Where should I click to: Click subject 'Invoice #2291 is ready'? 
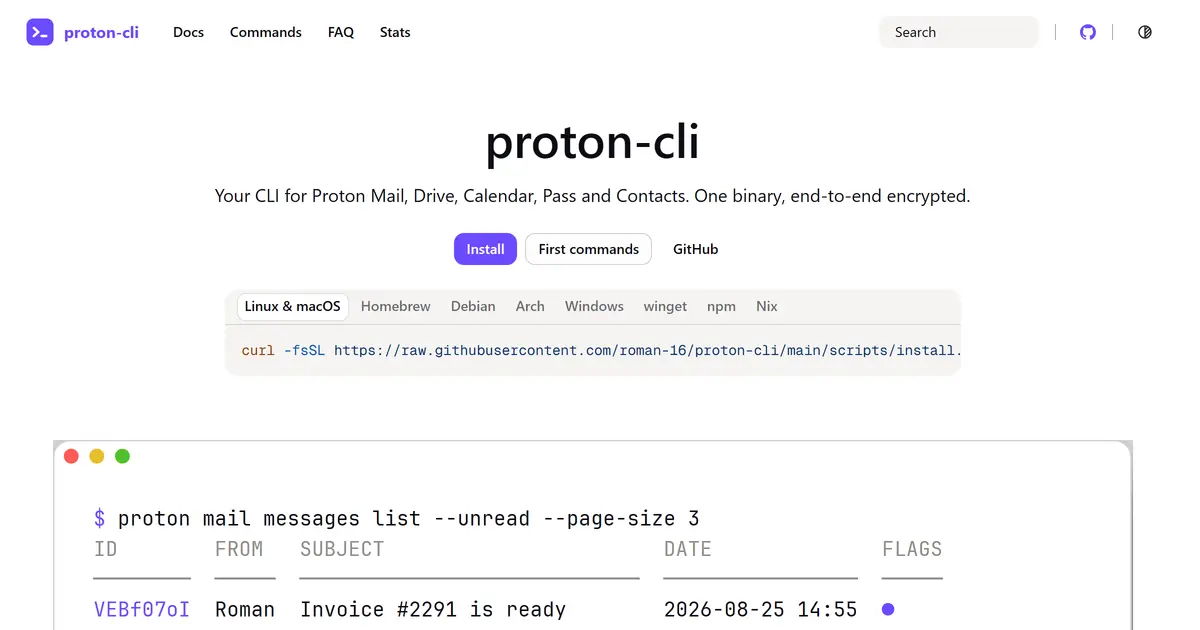433,609
